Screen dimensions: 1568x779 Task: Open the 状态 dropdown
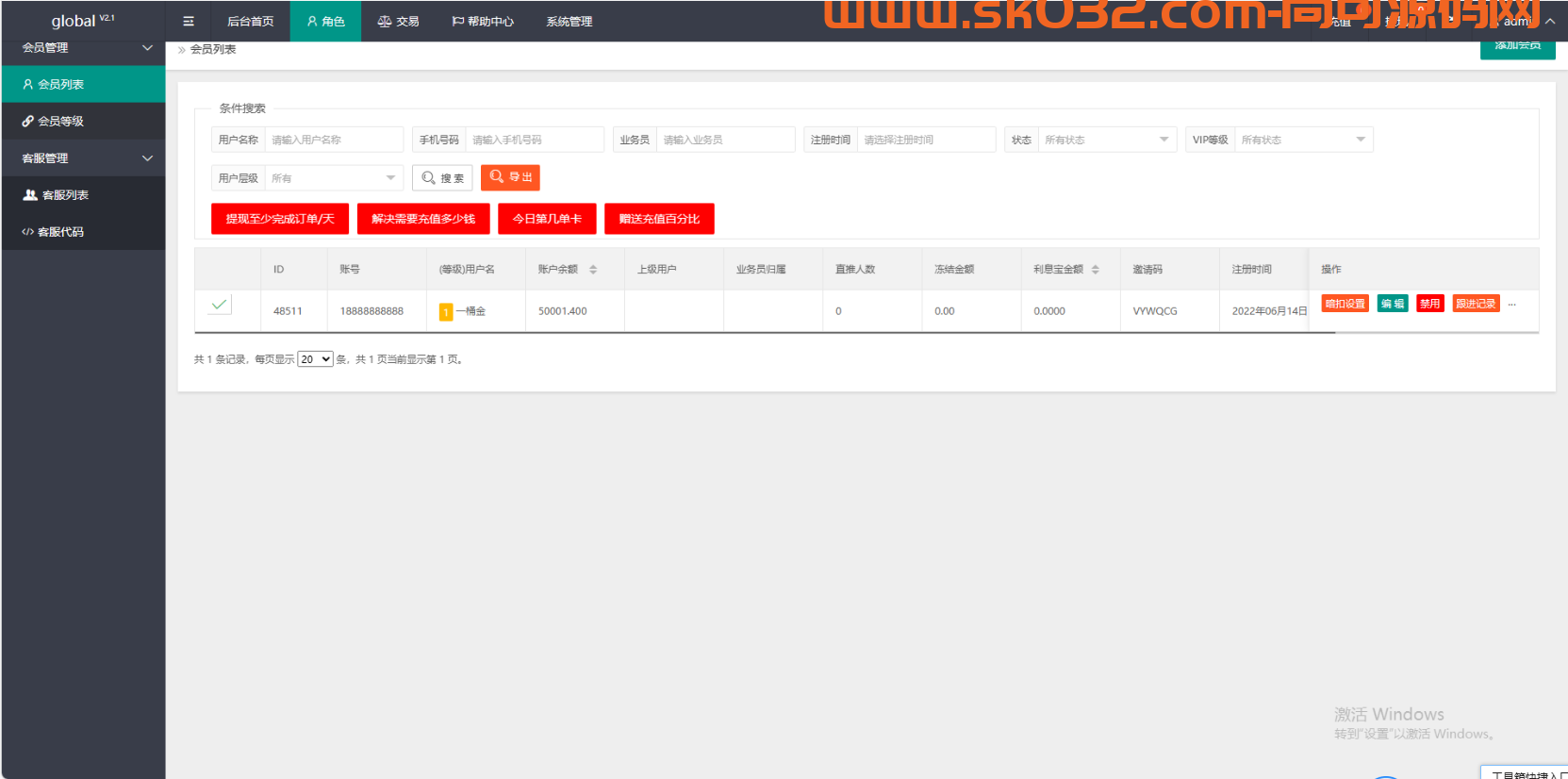coord(1107,140)
